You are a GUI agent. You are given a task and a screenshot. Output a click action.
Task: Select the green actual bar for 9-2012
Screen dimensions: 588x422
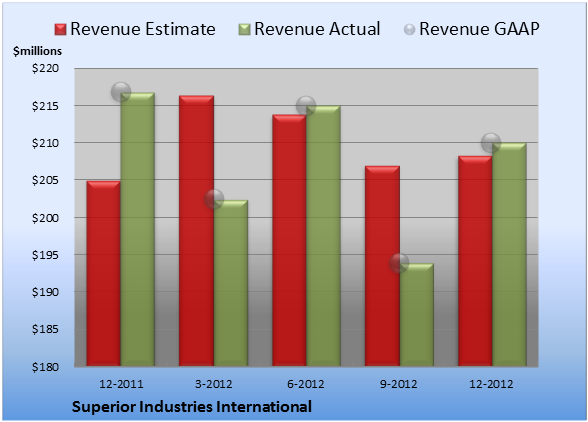(x=416, y=315)
